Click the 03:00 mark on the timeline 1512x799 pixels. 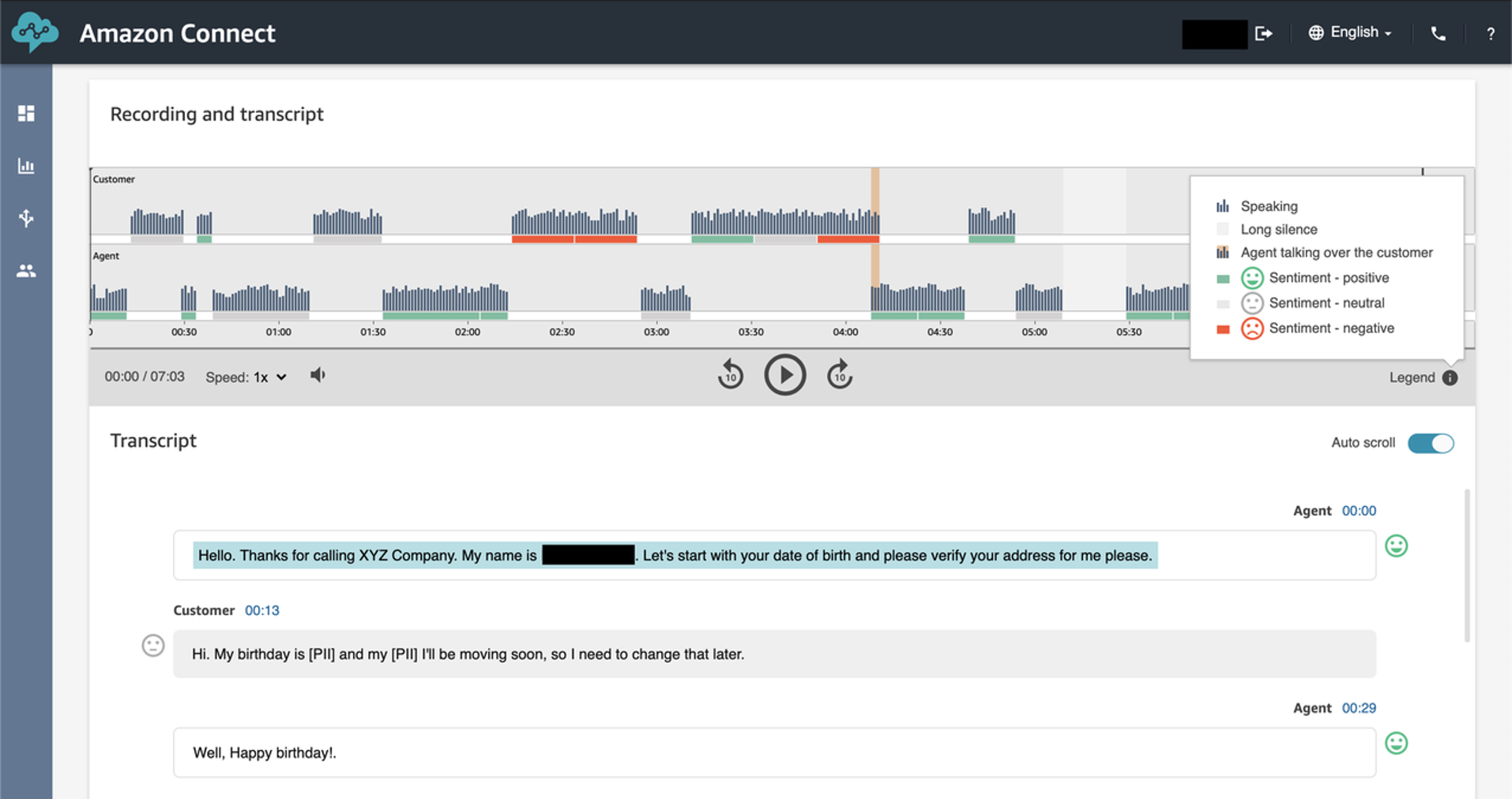(656, 332)
